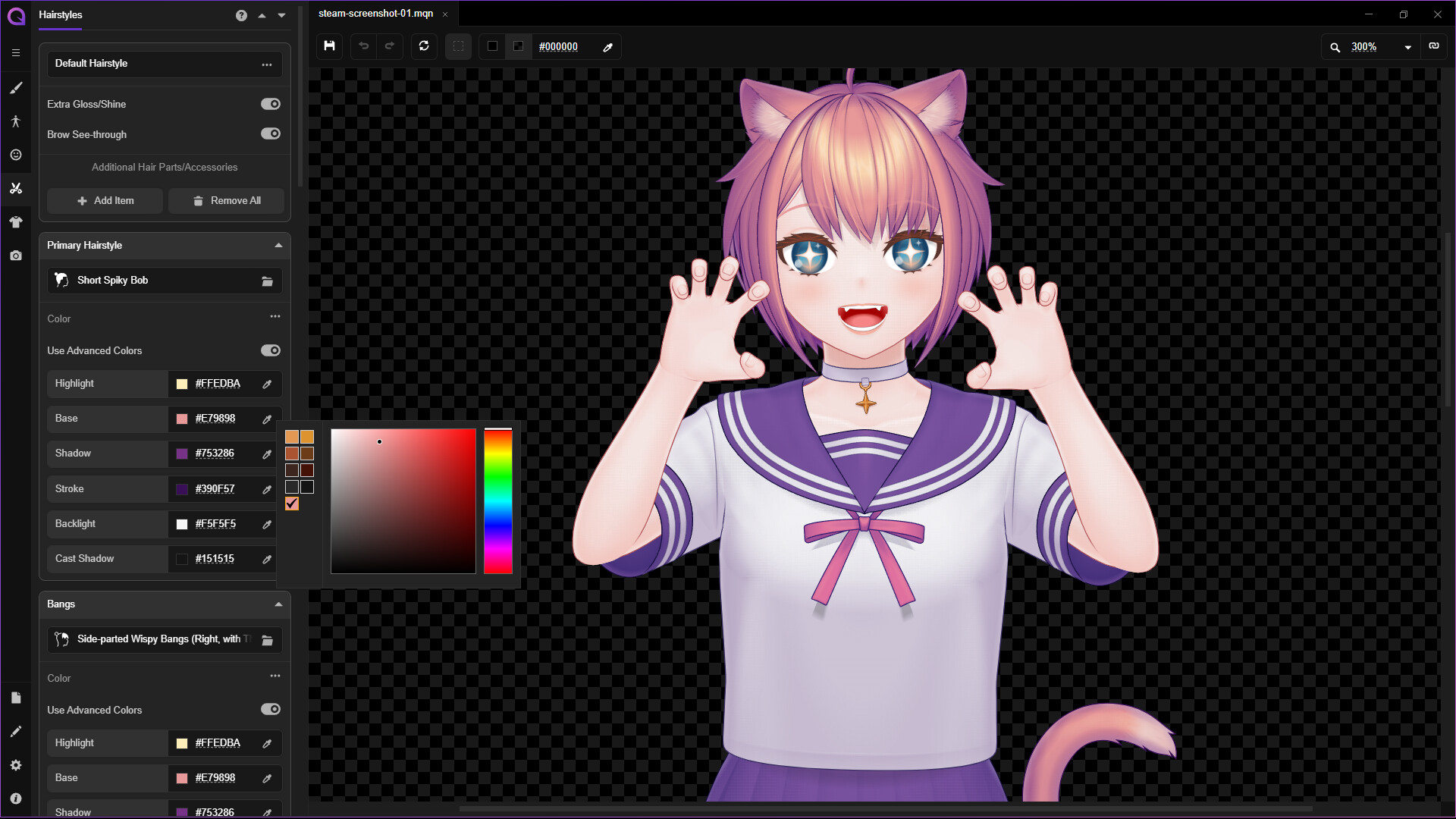
Task: Select the body pose person icon
Action: [16, 121]
